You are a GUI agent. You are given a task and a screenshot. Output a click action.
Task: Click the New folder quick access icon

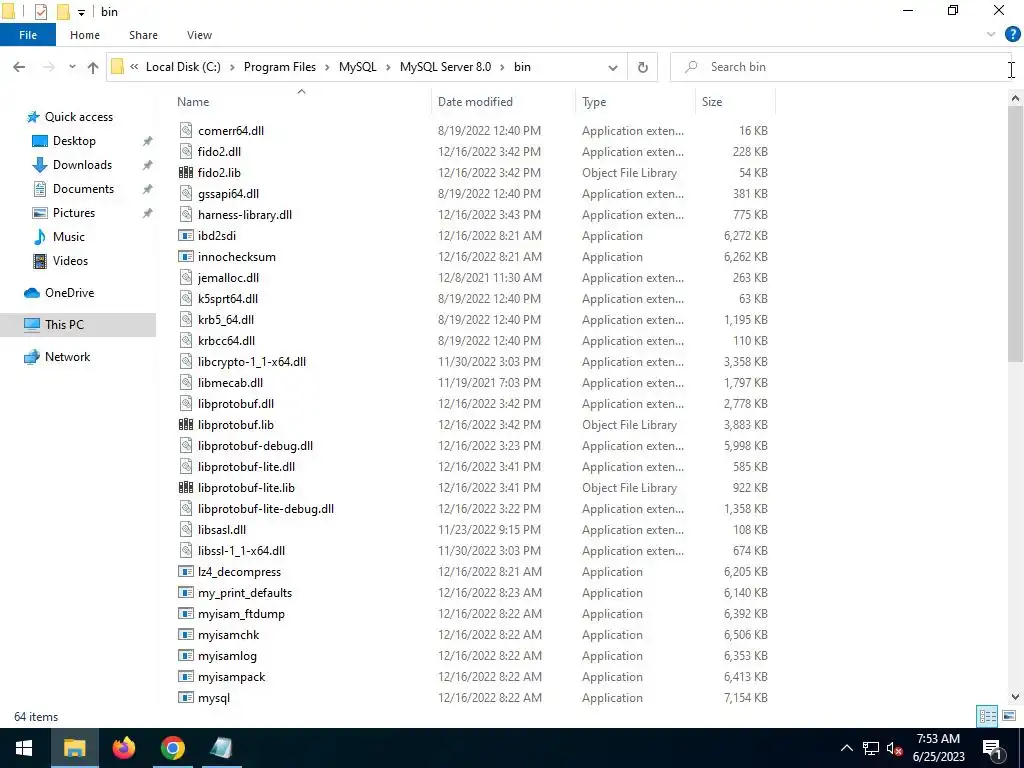[x=63, y=12]
